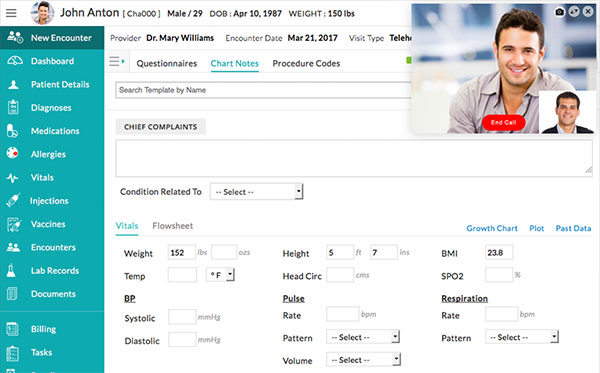Viewport: 600px width, 373px height.
Task: Click the Pulse Rate bpm field
Action: (x=342, y=314)
